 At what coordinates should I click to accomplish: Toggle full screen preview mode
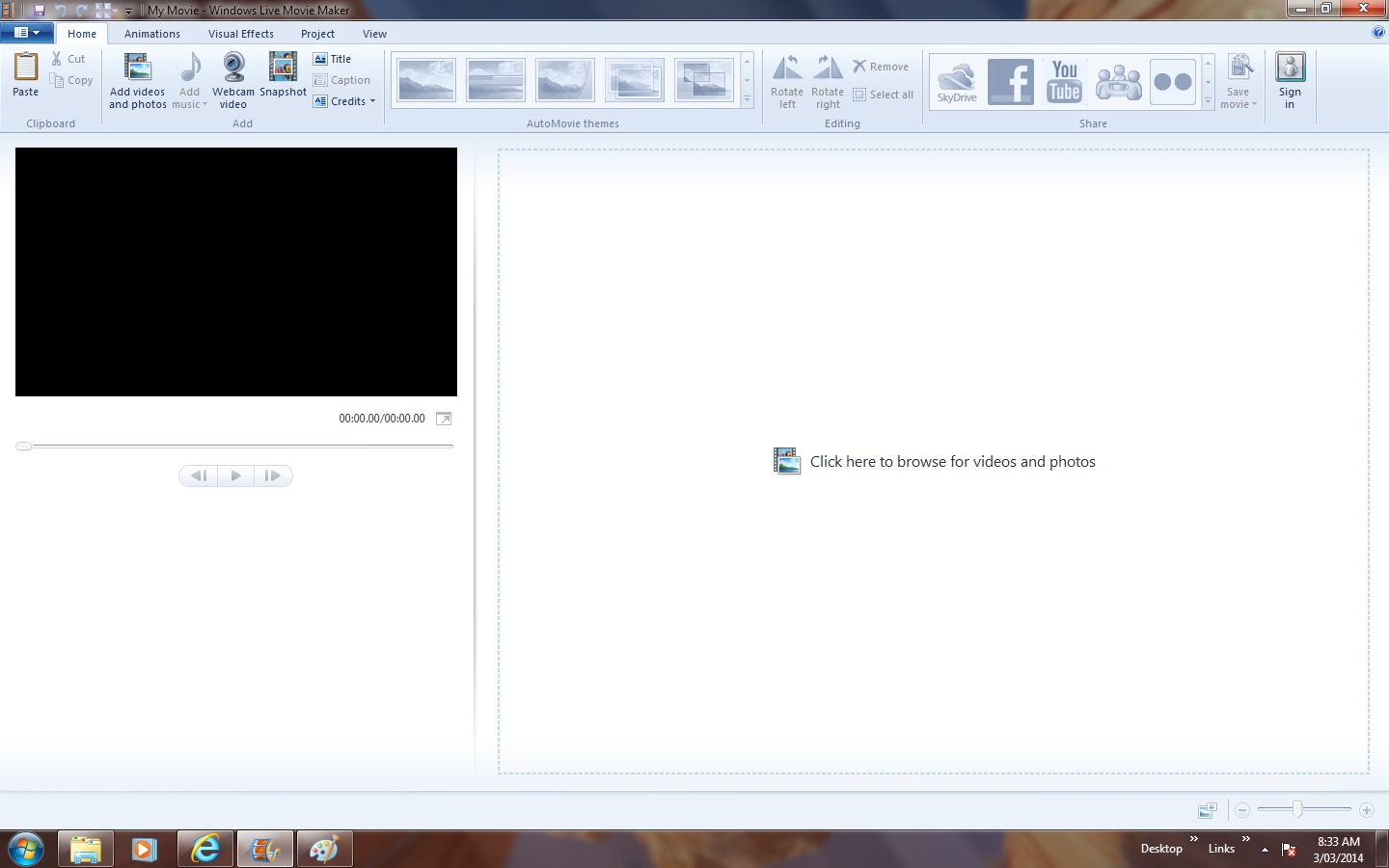coord(444,419)
